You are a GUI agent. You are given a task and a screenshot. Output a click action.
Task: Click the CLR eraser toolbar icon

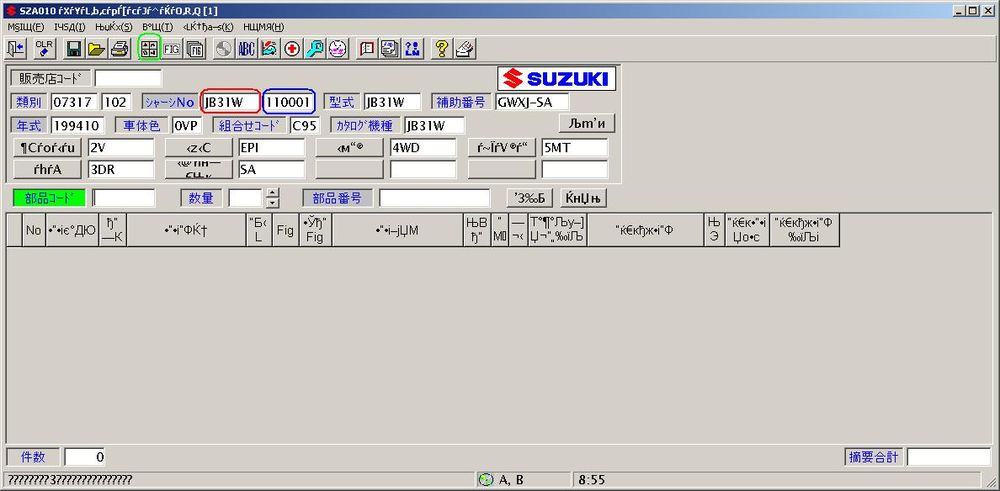pyautogui.click(x=44, y=48)
